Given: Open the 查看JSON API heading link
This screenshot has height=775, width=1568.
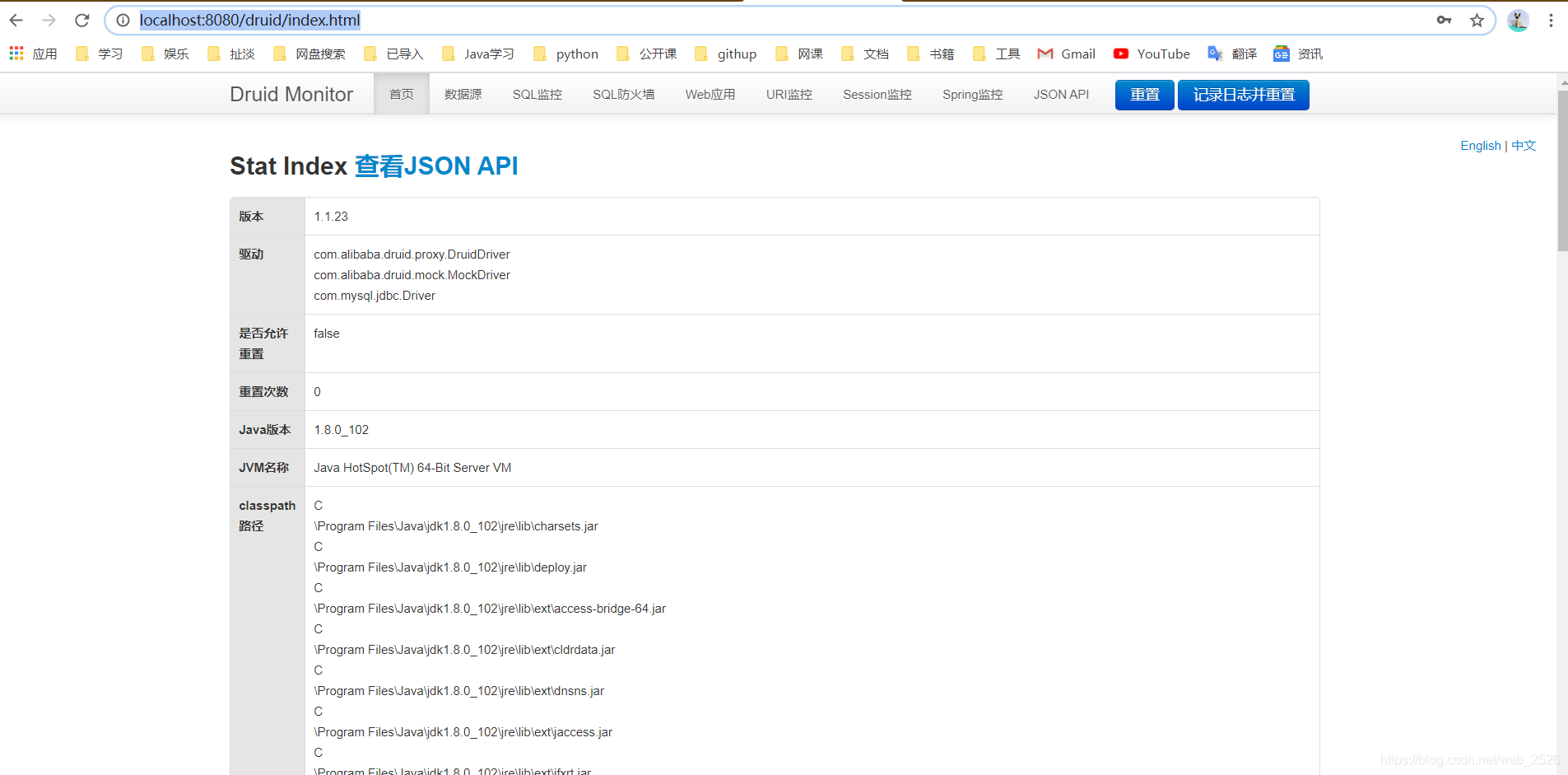Looking at the screenshot, I should [436, 166].
